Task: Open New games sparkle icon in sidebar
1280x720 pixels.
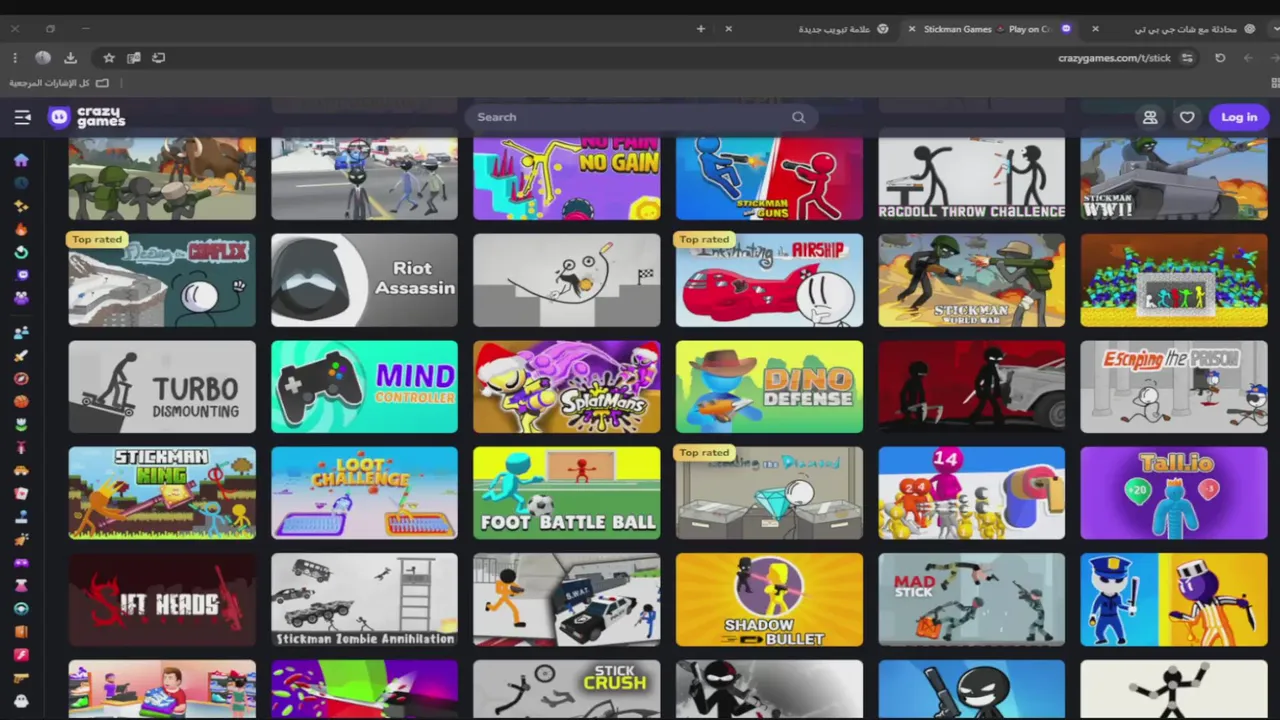Action: click(21, 206)
